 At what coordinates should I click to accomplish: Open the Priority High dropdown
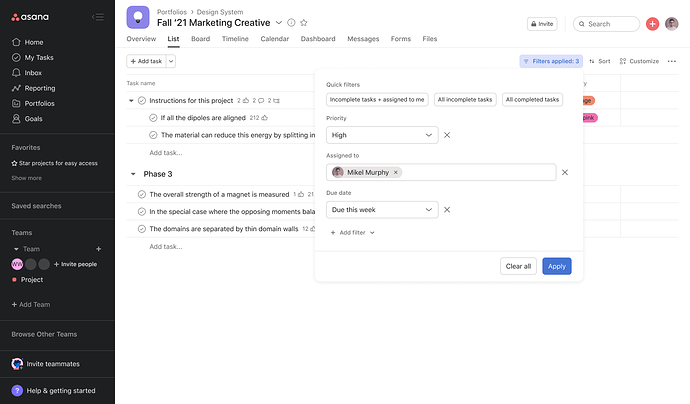382,135
